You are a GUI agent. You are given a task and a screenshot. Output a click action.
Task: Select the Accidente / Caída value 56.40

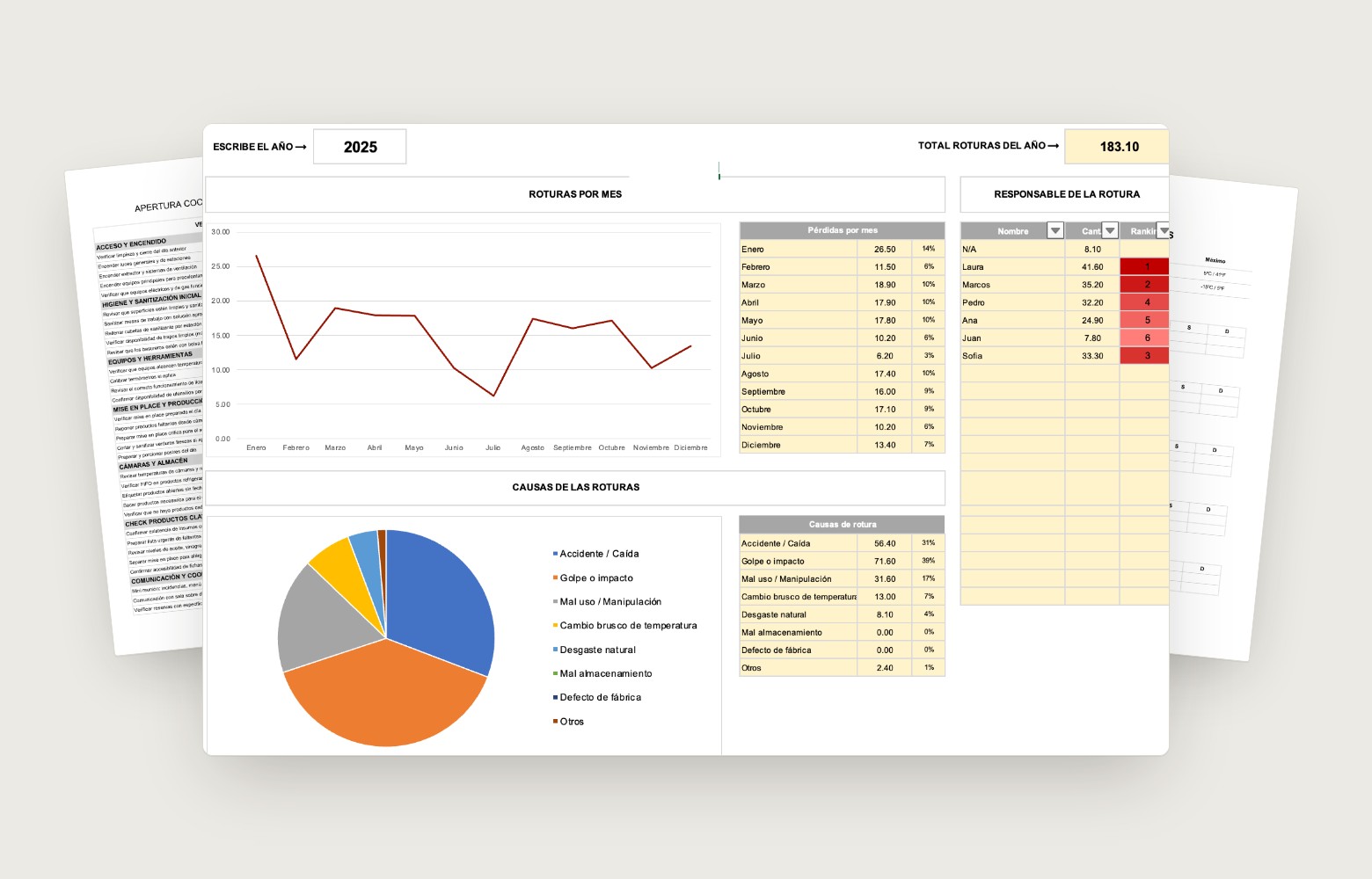point(885,543)
